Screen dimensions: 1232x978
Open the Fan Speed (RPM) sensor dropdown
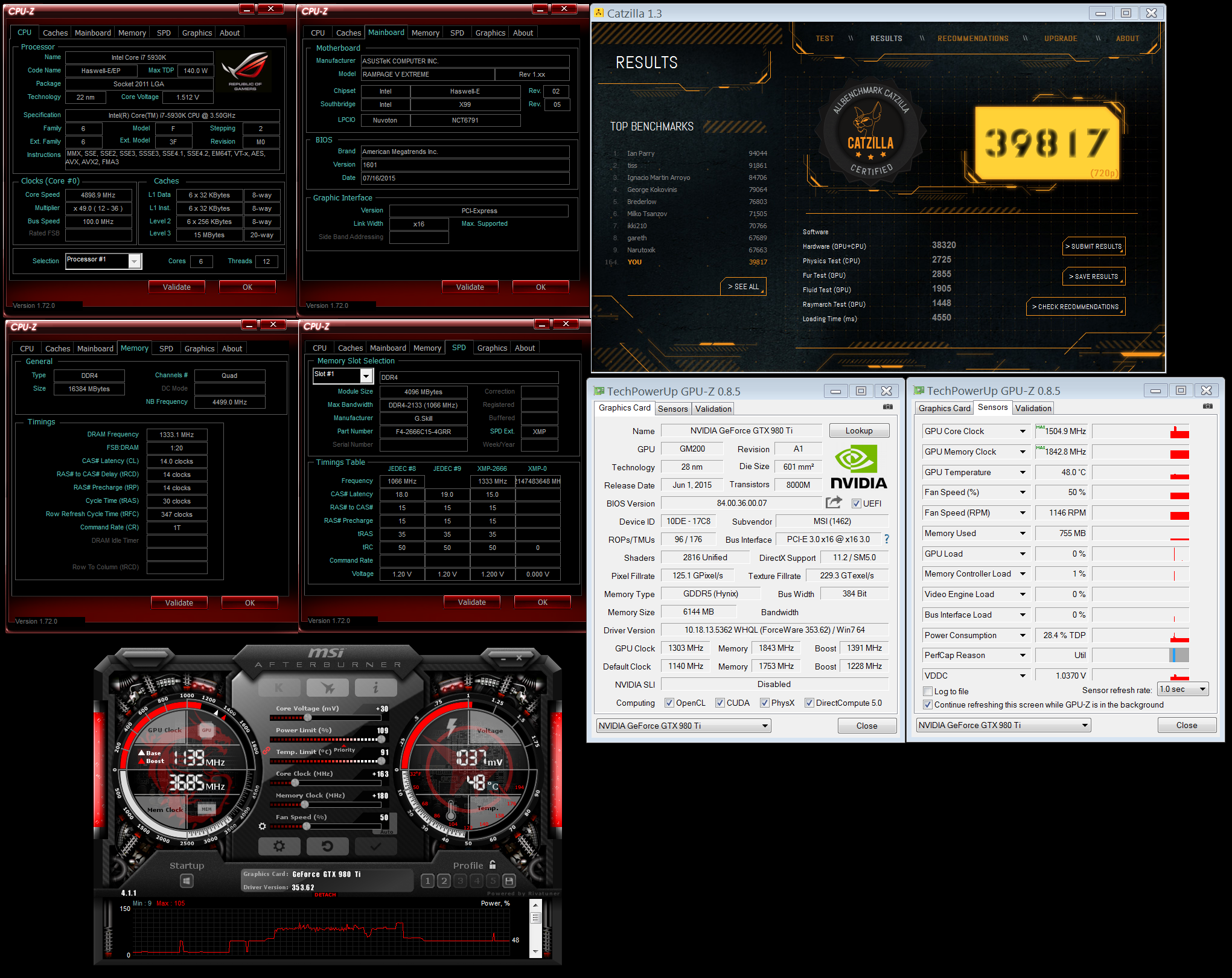pyautogui.click(x=1023, y=513)
